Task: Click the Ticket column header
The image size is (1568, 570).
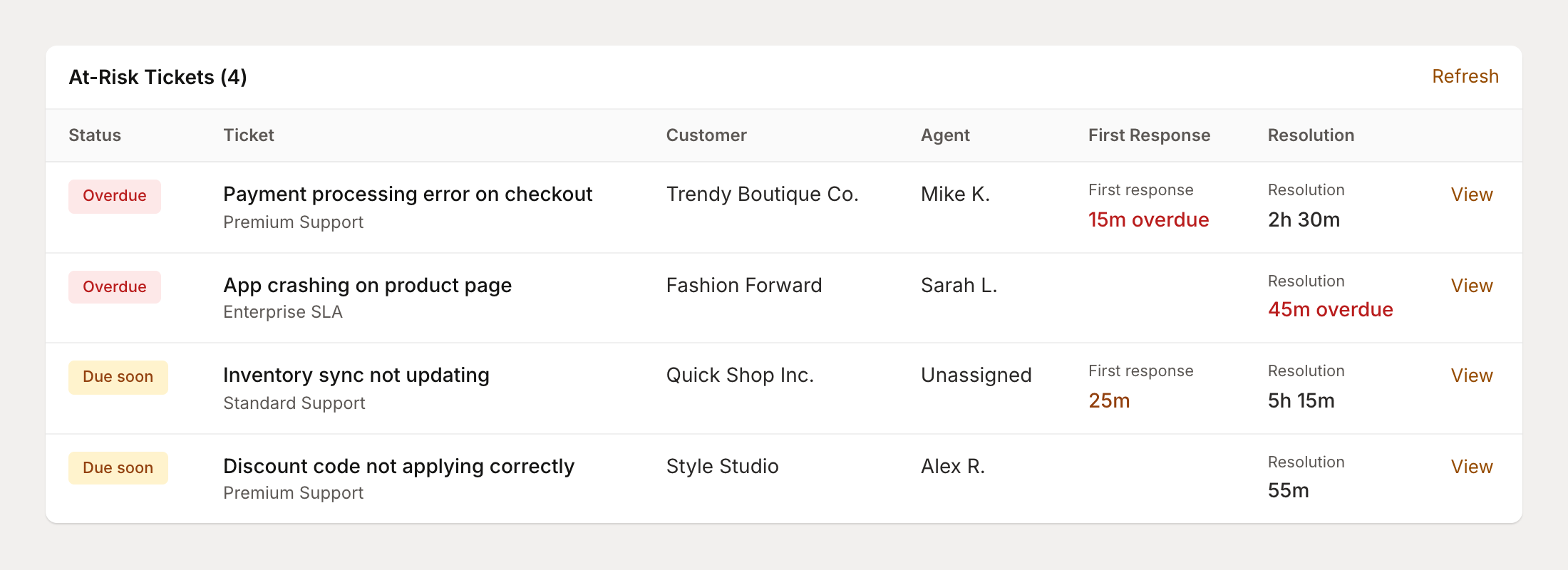Action: click(x=249, y=135)
